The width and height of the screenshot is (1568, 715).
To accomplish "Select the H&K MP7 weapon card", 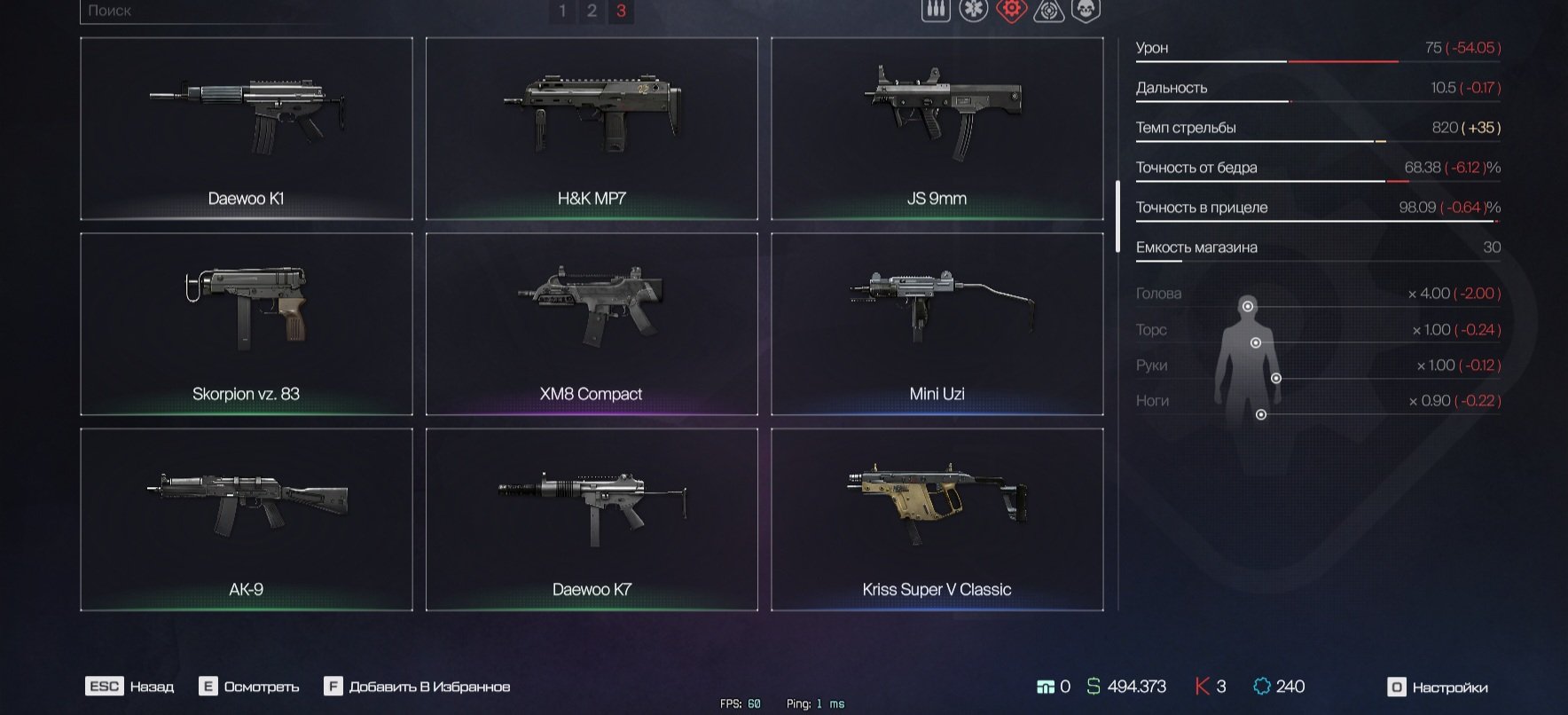I will (x=592, y=129).
